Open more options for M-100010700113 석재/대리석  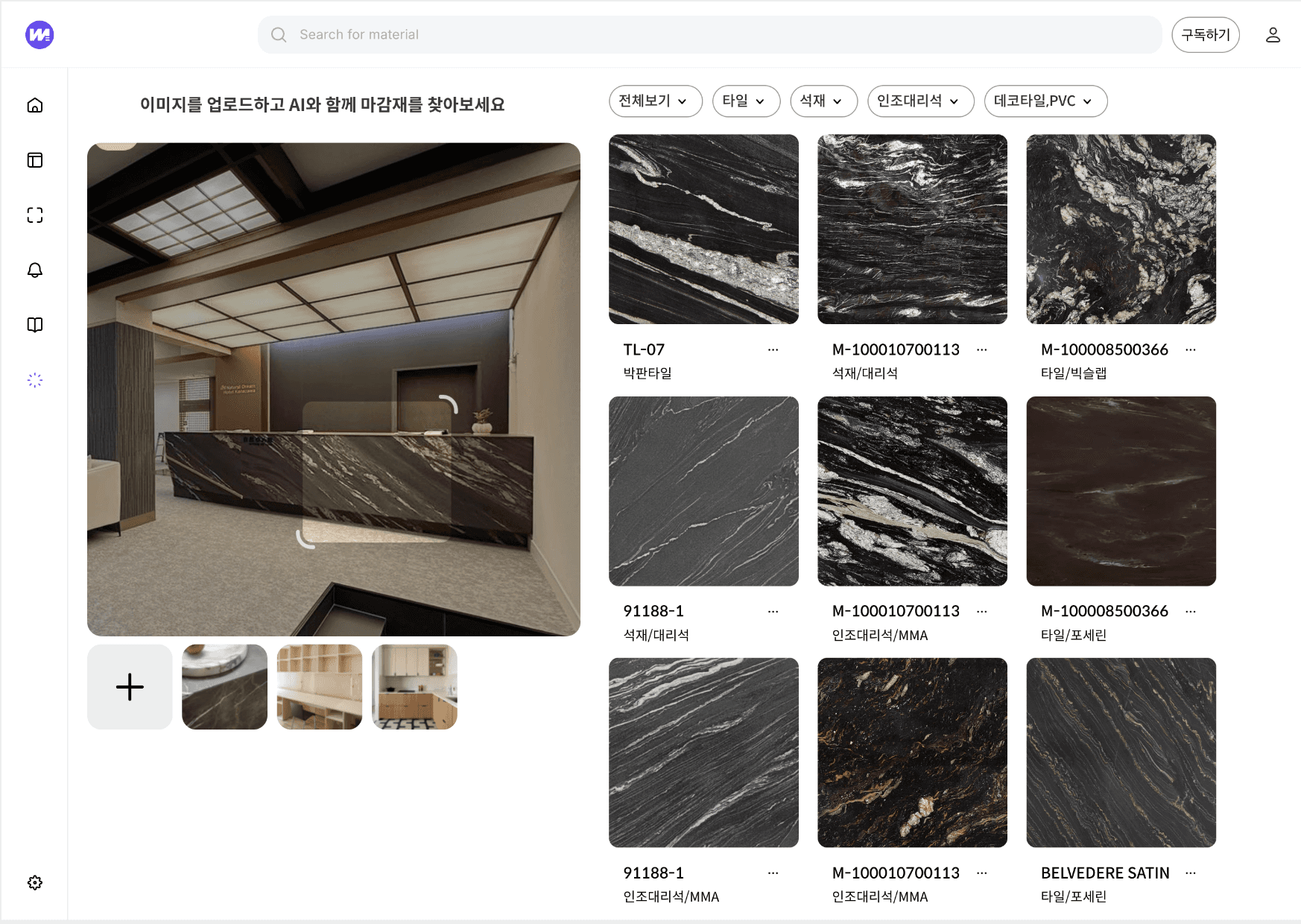(981, 349)
